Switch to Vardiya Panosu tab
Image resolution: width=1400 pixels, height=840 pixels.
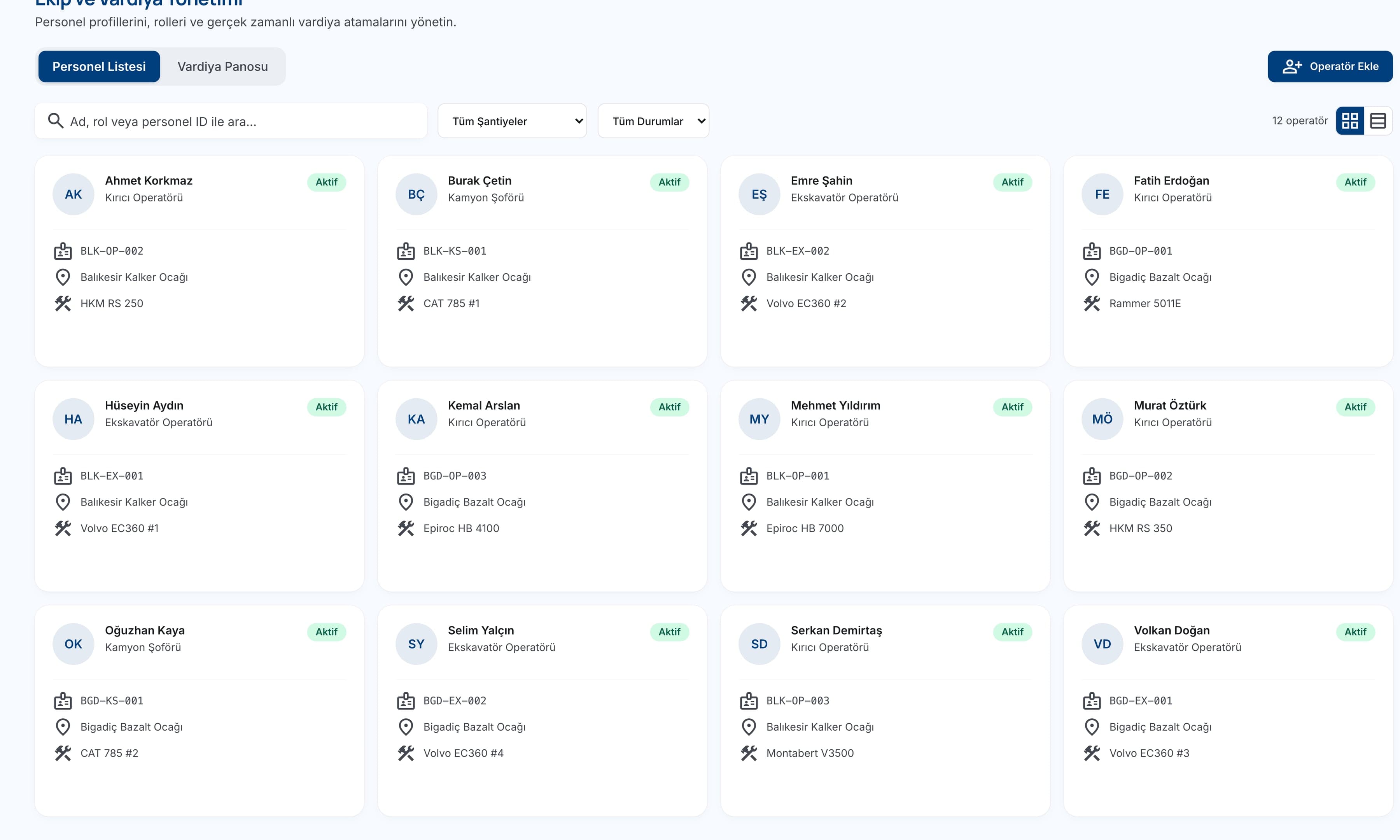coord(222,67)
